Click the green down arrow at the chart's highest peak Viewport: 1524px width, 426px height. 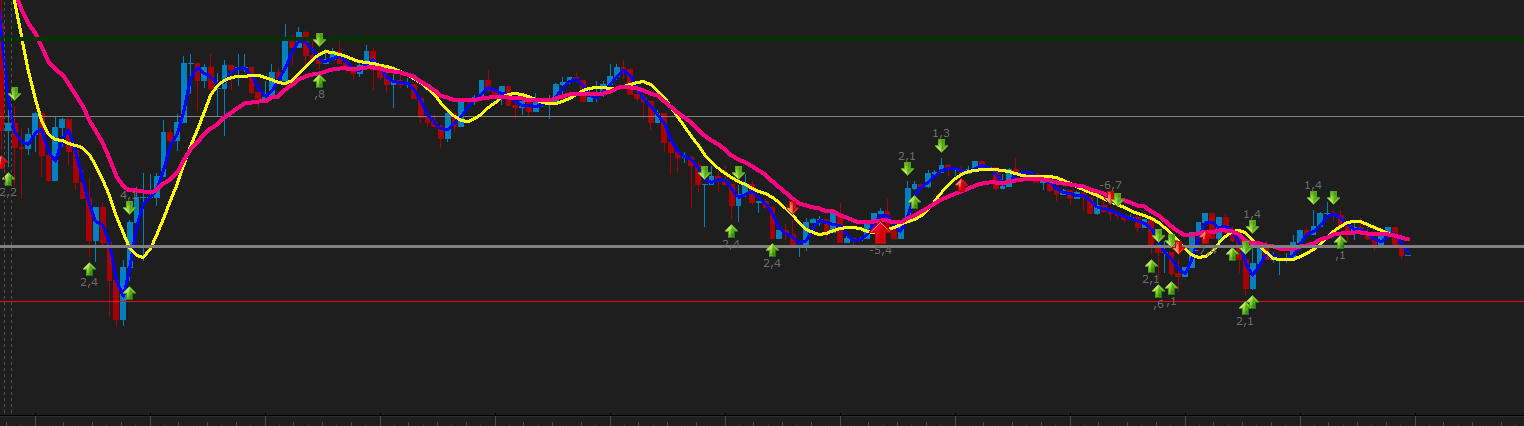coord(319,40)
